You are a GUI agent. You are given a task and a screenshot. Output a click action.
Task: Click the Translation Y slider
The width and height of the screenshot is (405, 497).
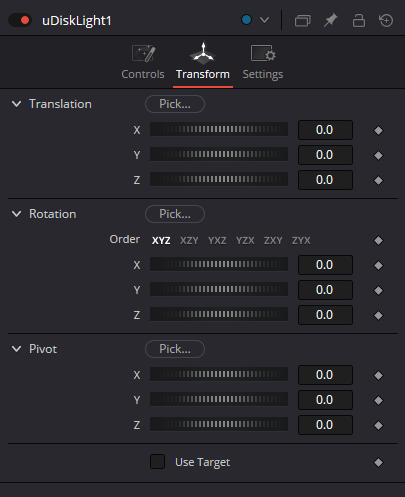pyautogui.click(x=219, y=154)
